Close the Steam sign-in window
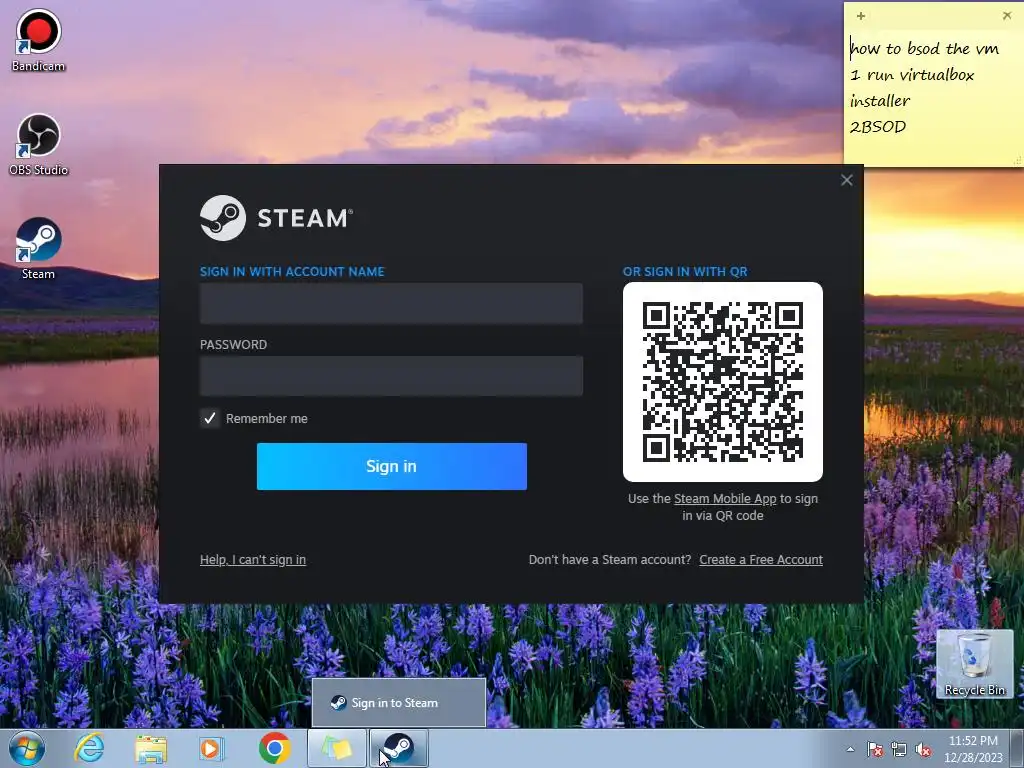Viewport: 1024px width, 768px height. pyautogui.click(x=846, y=180)
